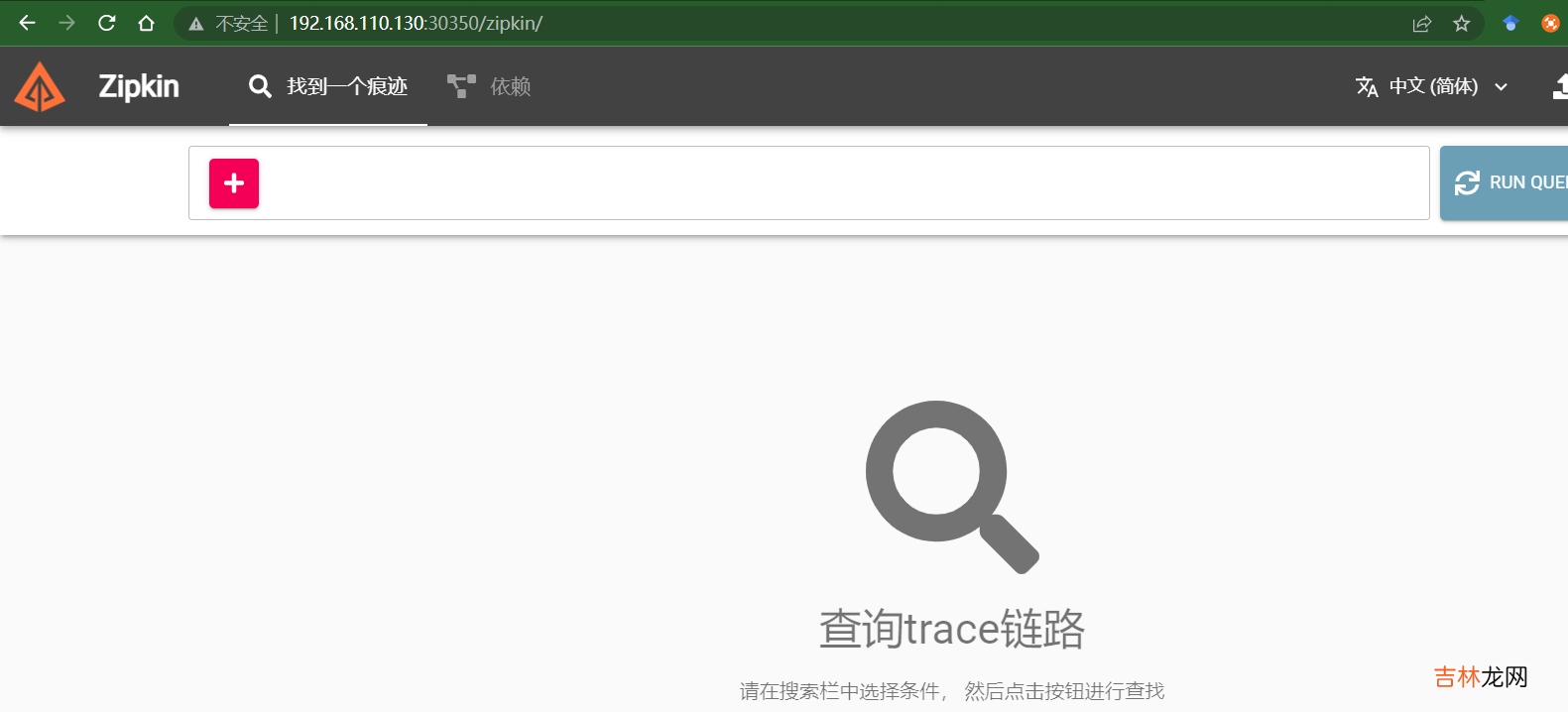
Task: Click the 不安全 security warning icon
Action: click(x=196, y=24)
